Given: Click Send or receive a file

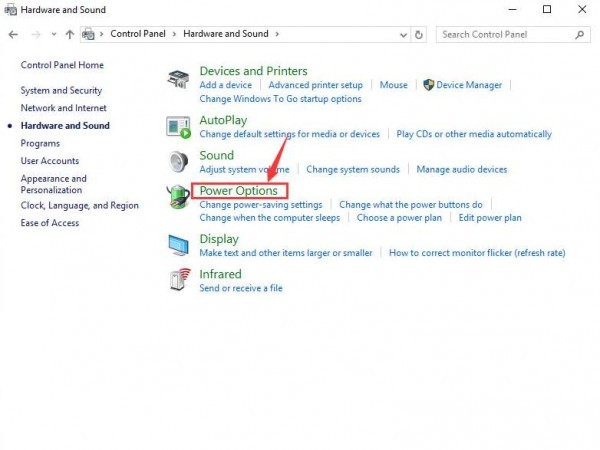Looking at the screenshot, I should coord(241,288).
